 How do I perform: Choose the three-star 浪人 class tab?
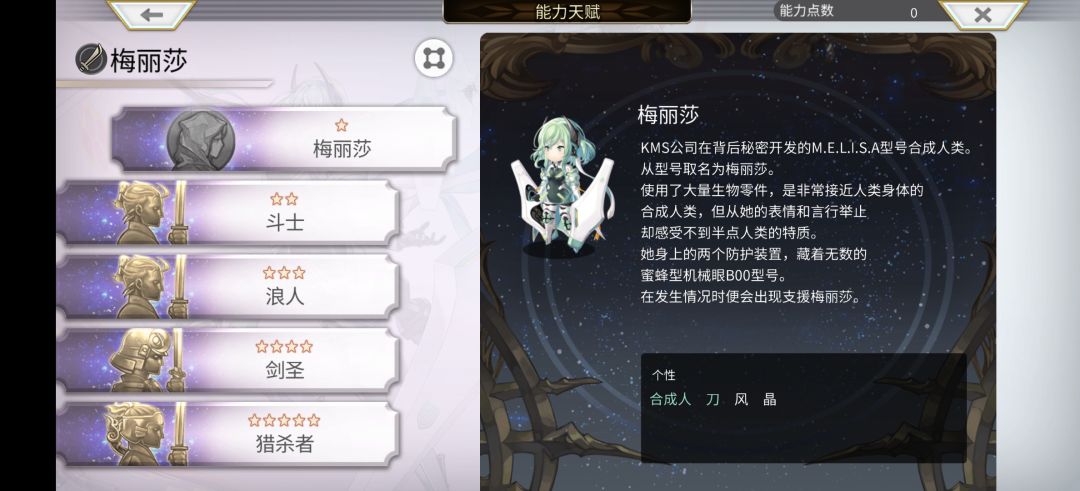pyautogui.click(x=228, y=286)
